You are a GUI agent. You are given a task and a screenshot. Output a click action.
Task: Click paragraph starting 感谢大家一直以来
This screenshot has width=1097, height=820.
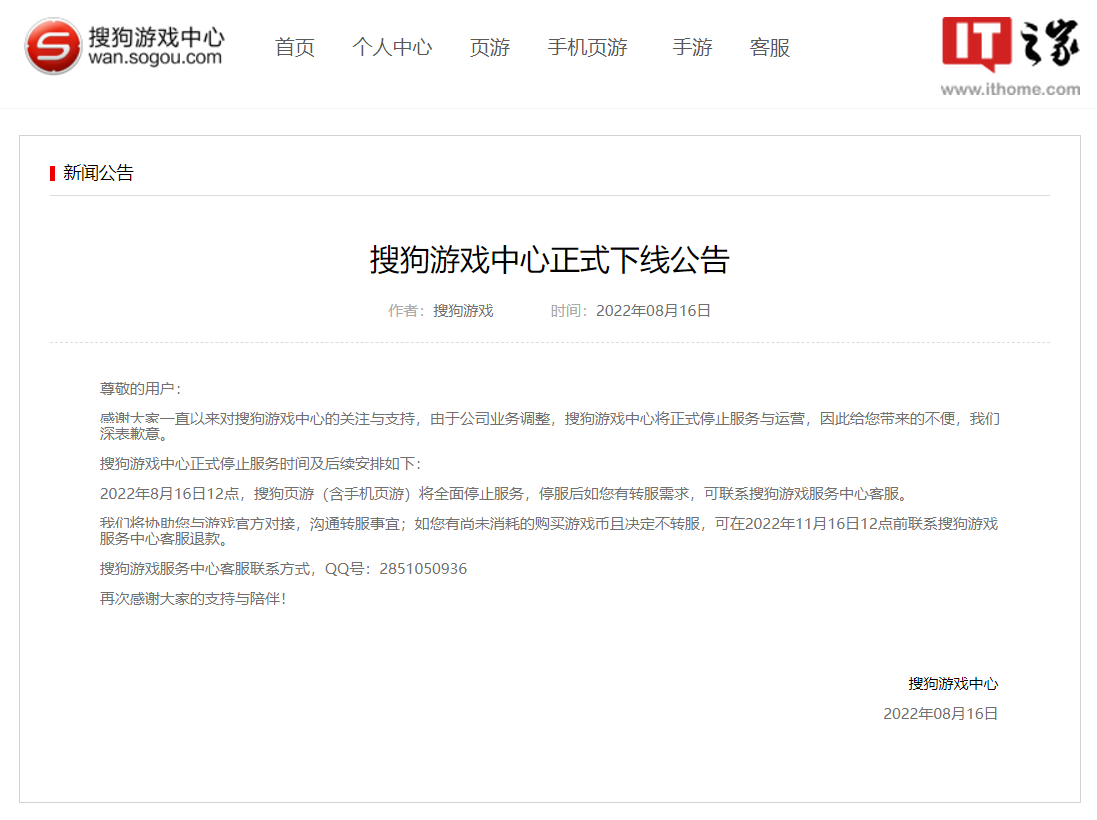click(549, 426)
